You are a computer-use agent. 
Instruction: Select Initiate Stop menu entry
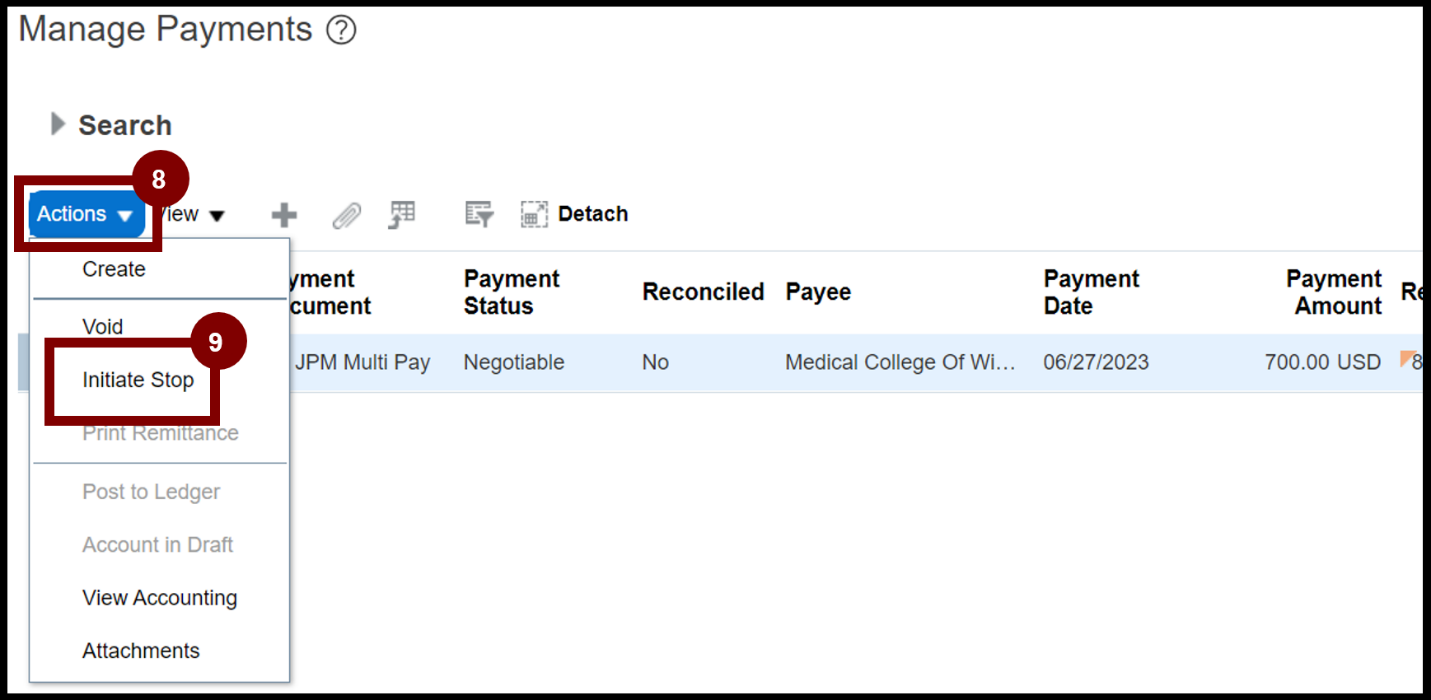click(x=138, y=380)
